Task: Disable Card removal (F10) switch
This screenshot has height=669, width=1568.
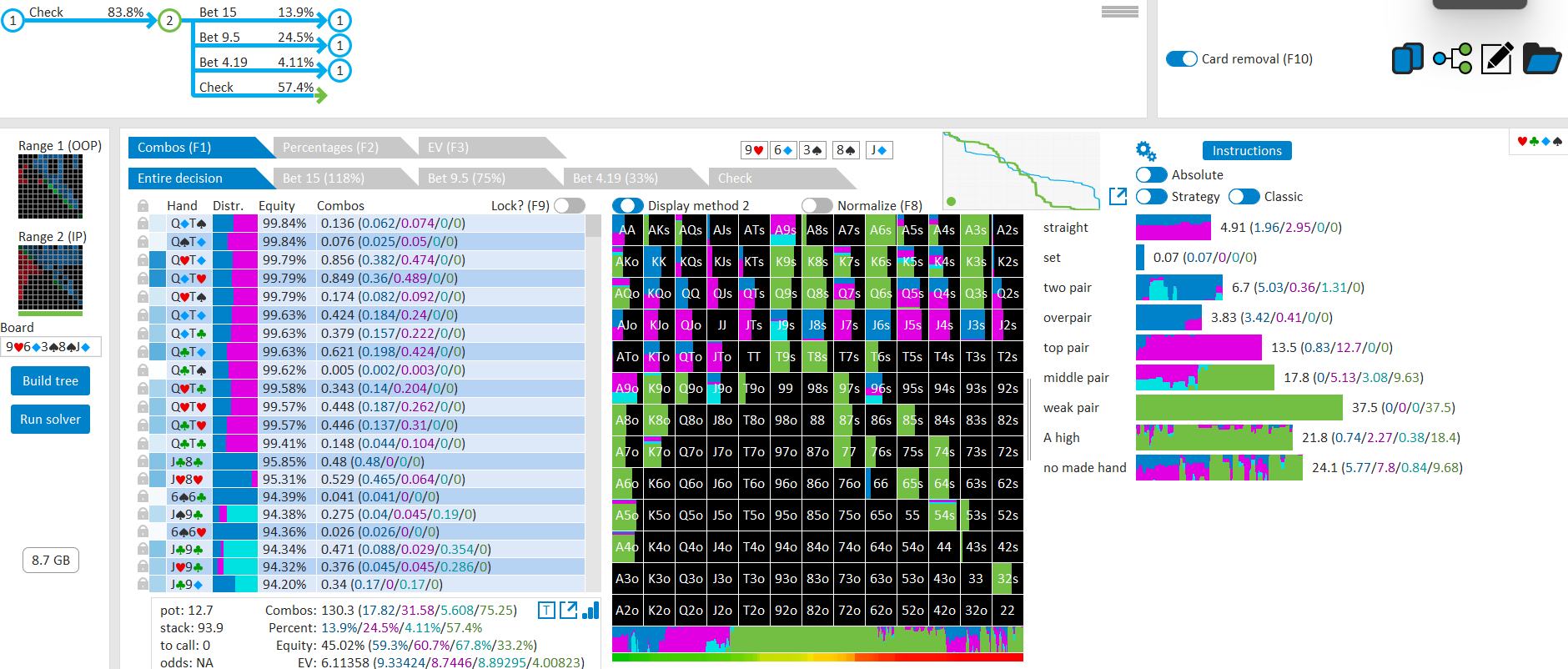Action: click(x=1182, y=58)
